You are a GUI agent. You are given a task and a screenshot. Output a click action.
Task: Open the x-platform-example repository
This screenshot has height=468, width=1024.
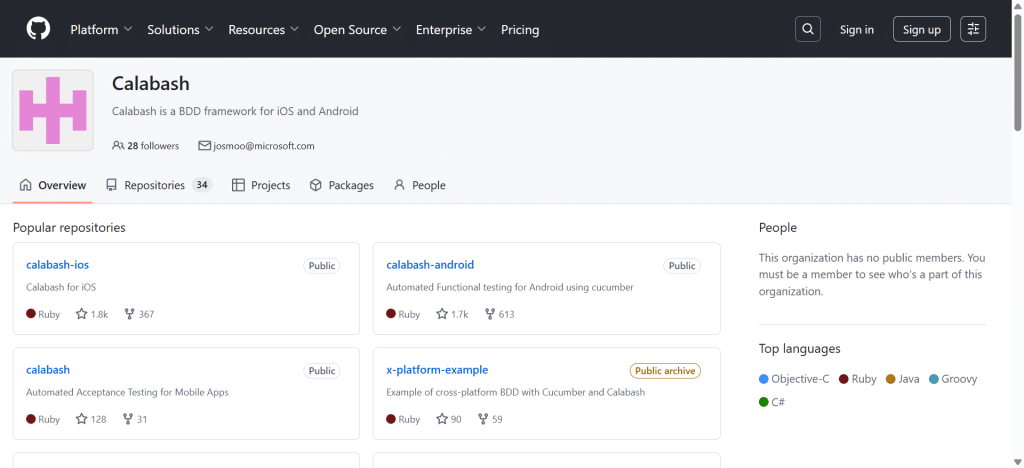438,370
